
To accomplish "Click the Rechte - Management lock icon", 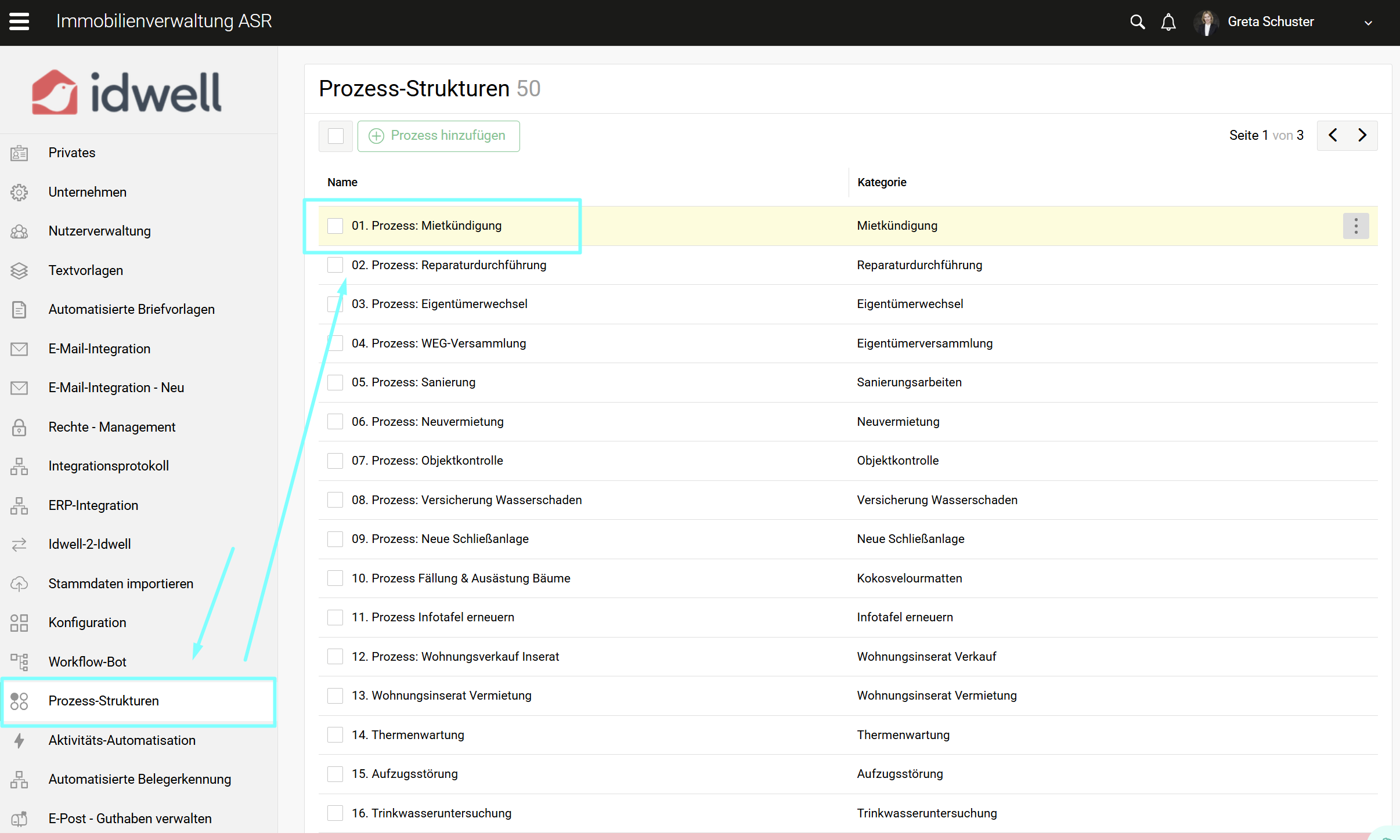I will click(x=19, y=427).
